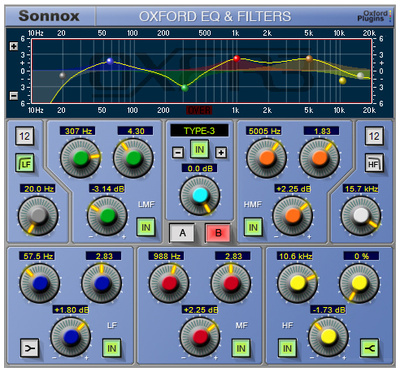Click the white high filter frequency knob

361,215
